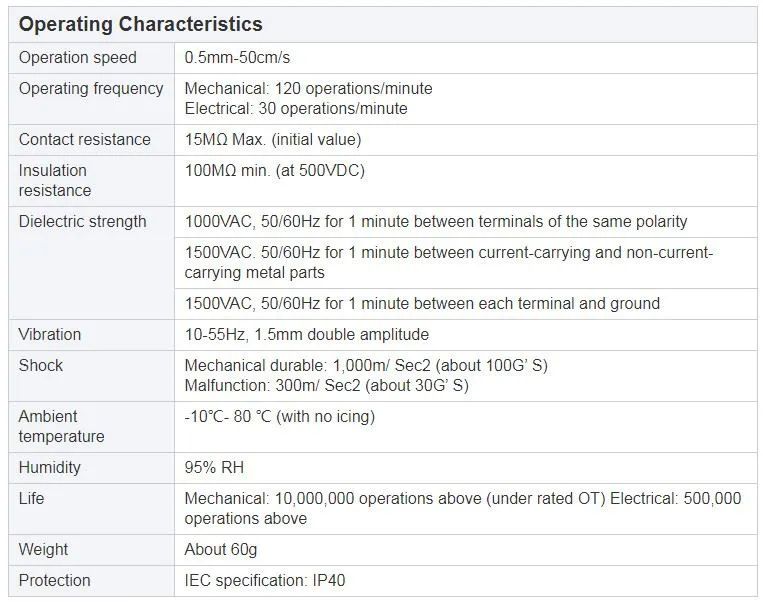Click the Insulation resistance label
The image size is (763, 602).
point(55,180)
